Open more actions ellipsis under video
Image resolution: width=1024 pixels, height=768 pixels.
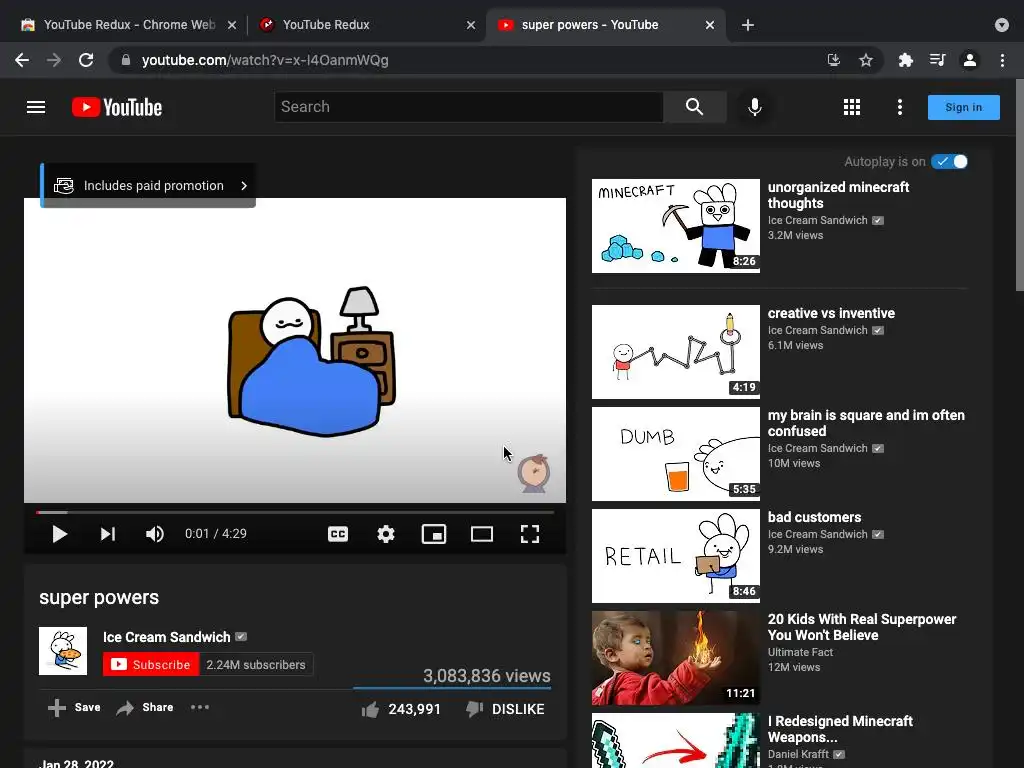200,707
